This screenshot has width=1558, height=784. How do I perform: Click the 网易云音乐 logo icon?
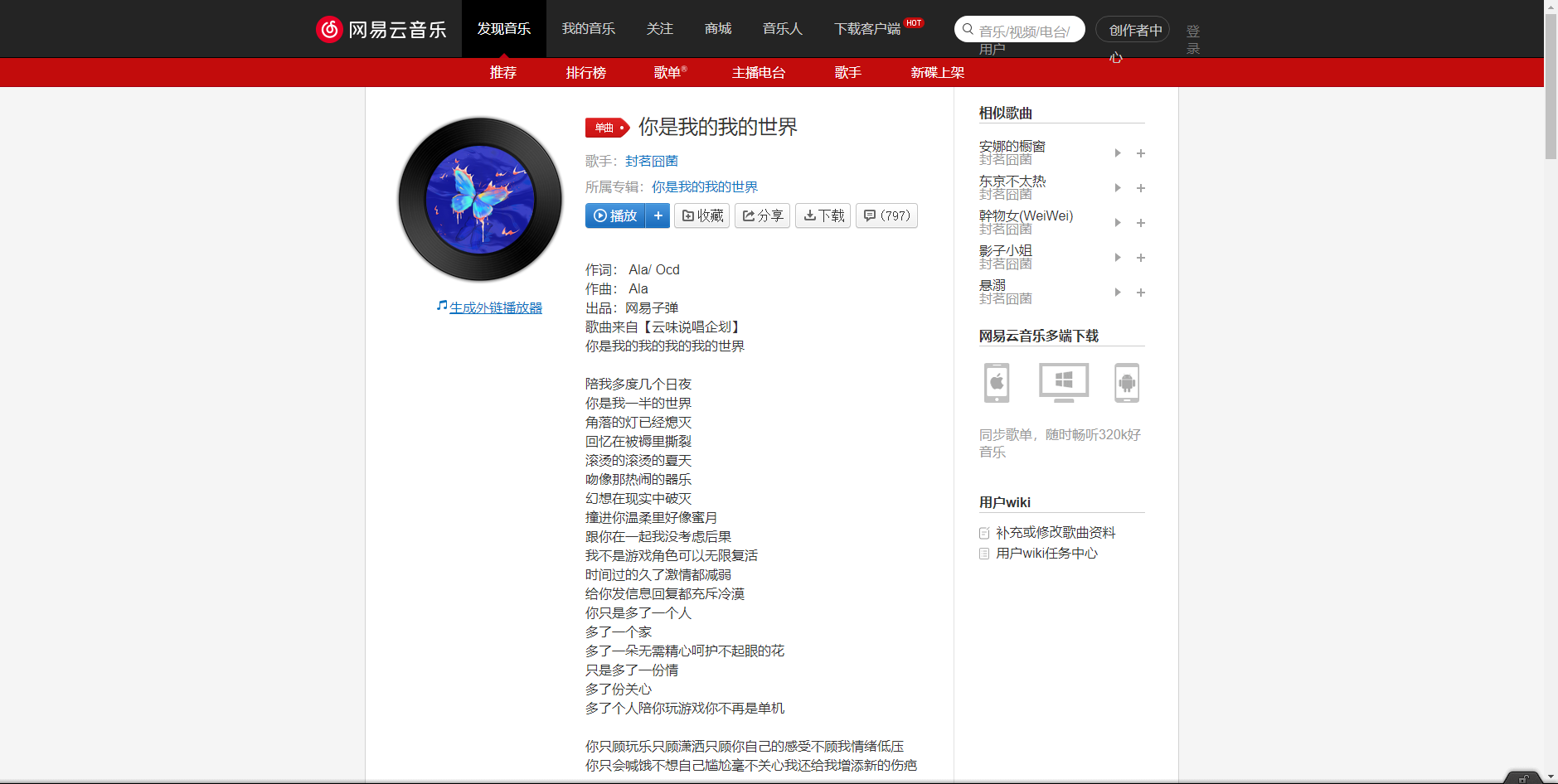329,28
